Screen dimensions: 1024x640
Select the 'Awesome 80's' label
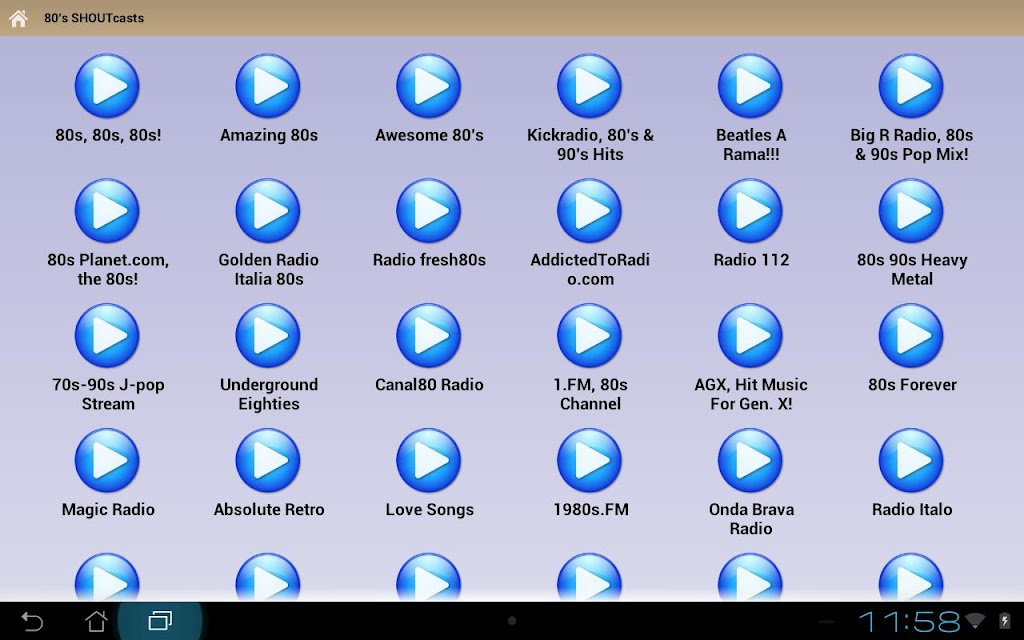tap(429, 135)
